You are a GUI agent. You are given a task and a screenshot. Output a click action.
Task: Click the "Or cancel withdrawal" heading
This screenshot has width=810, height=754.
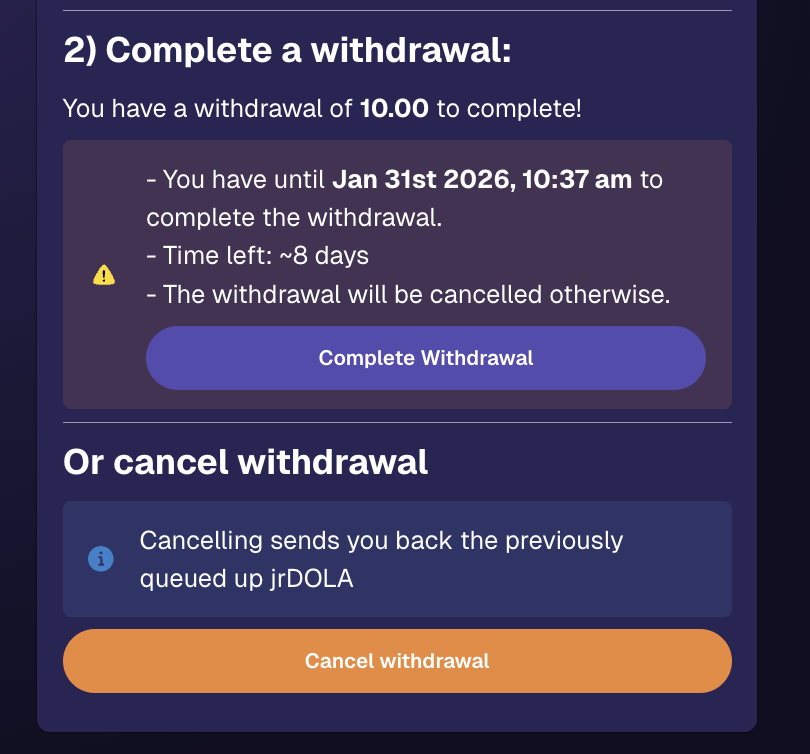tap(245, 462)
